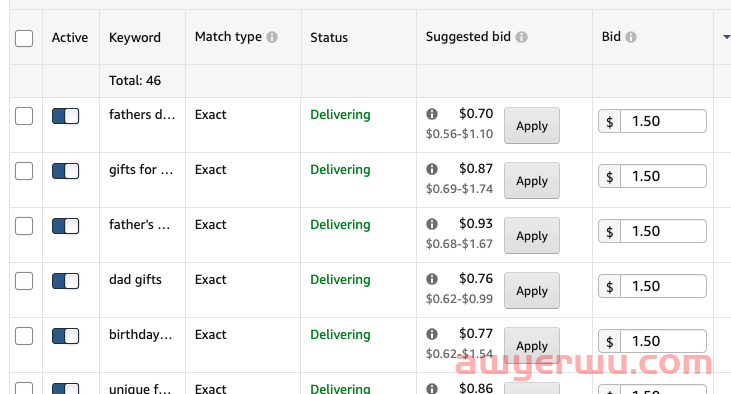Viewport: 731px width, 394px height.
Task: Disable the birthday... keyword active switch
Action: pyautogui.click(x=65, y=336)
